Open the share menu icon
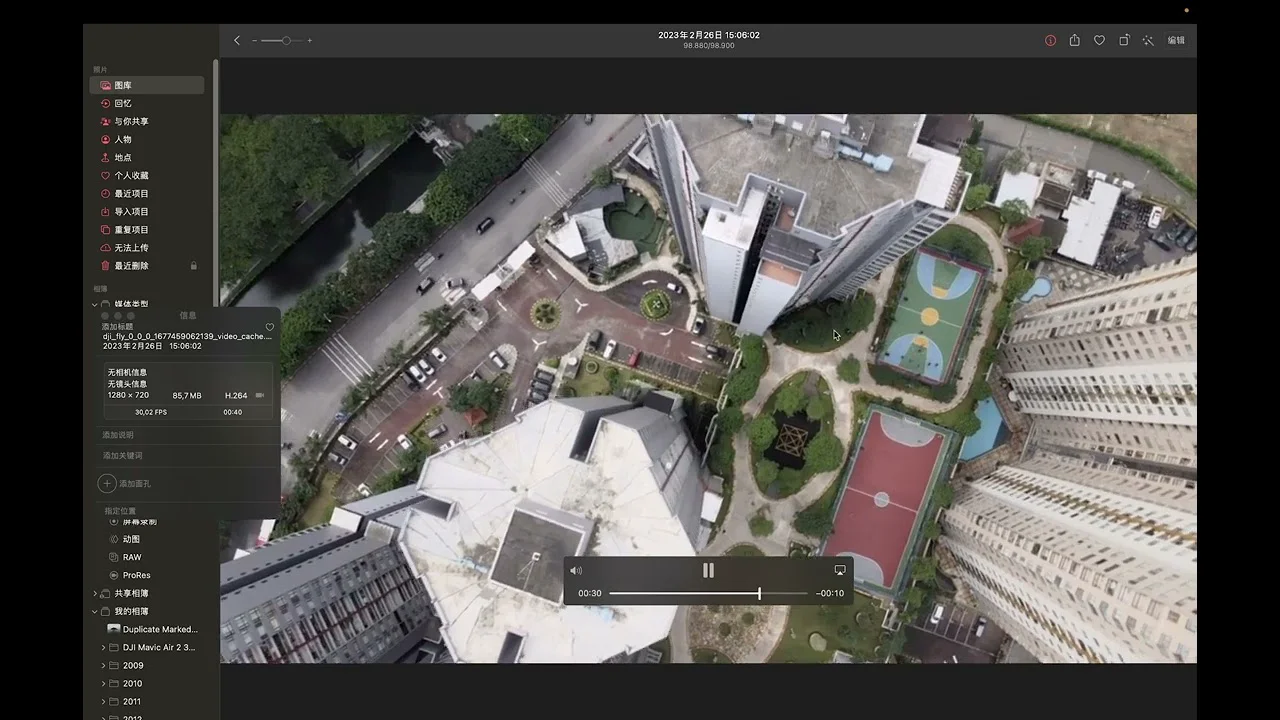 [x=1074, y=41]
